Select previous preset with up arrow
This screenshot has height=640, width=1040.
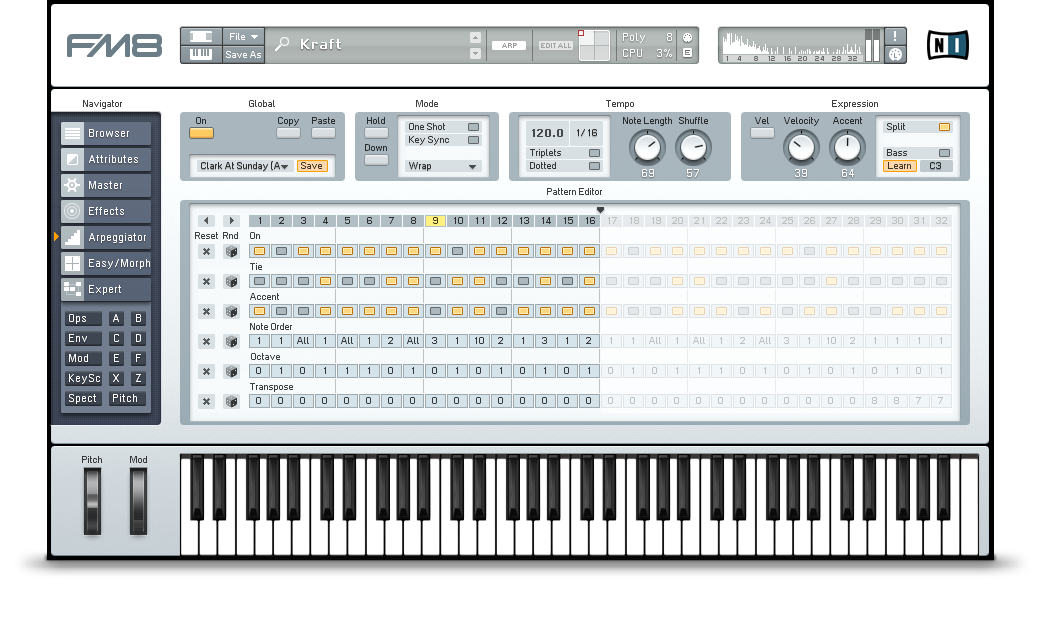click(x=475, y=38)
